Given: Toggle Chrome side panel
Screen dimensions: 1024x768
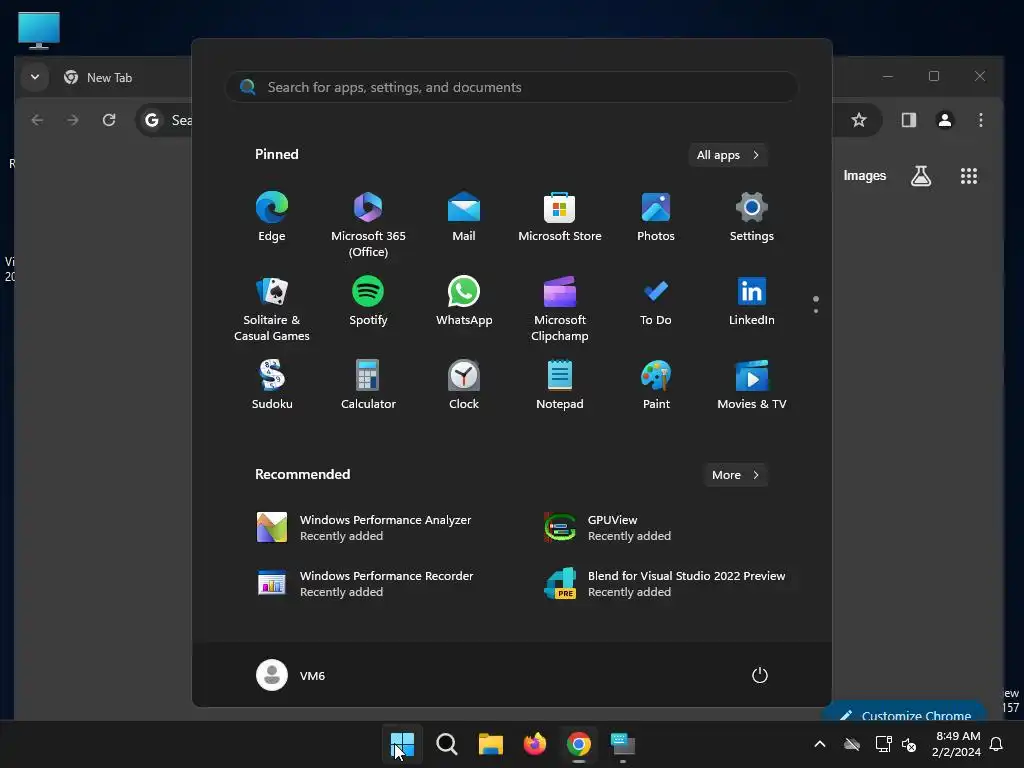Looking at the screenshot, I should click(908, 120).
